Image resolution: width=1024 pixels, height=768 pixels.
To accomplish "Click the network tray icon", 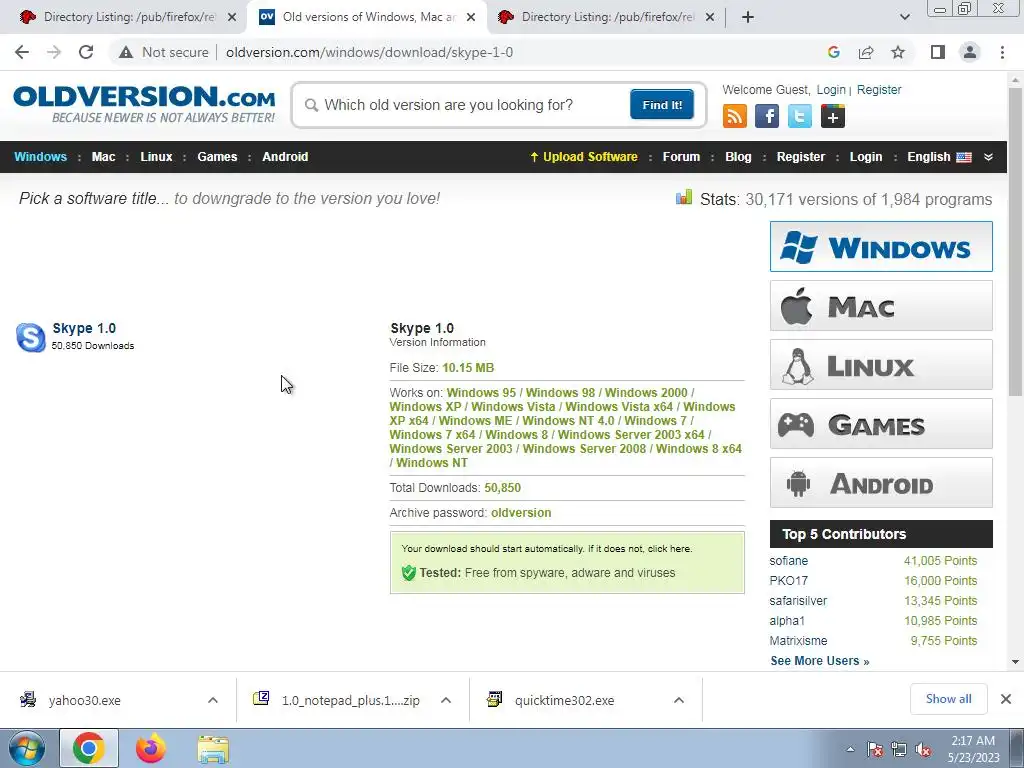I will click(899, 750).
